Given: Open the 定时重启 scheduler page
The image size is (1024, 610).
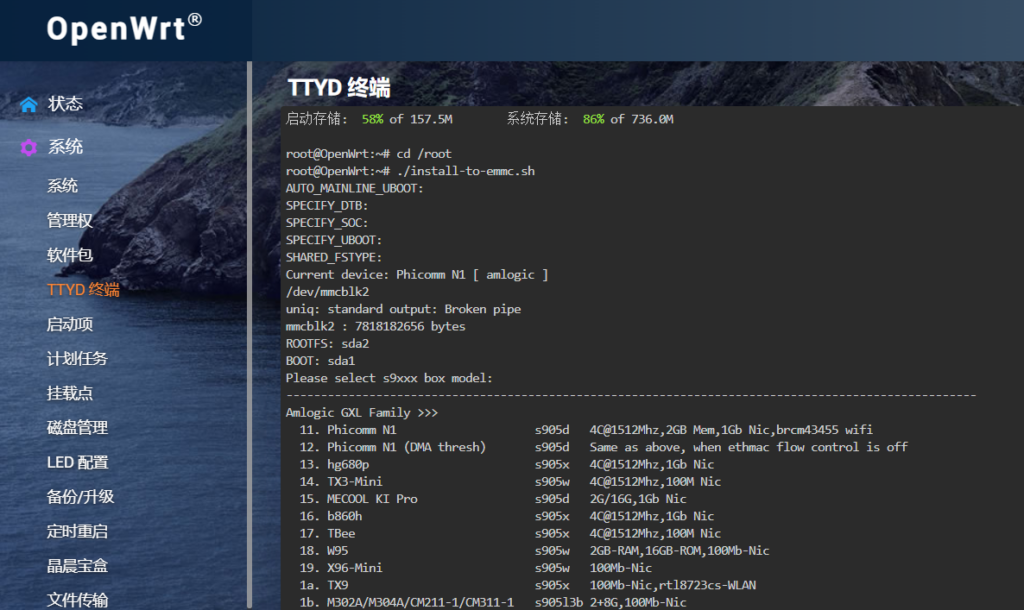Looking at the screenshot, I should tap(71, 530).
